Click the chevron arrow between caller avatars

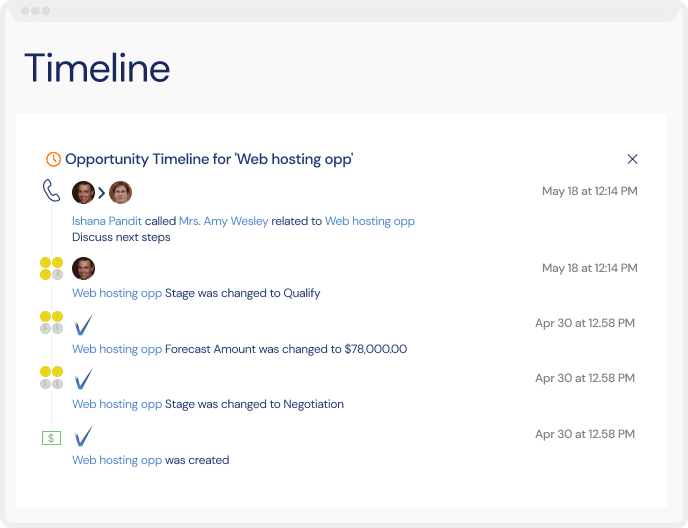coord(101,193)
